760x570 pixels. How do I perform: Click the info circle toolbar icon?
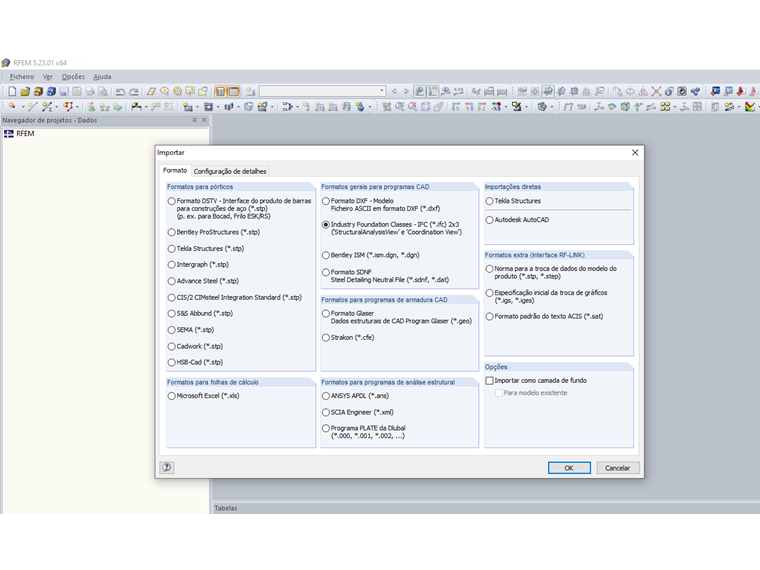(669, 91)
